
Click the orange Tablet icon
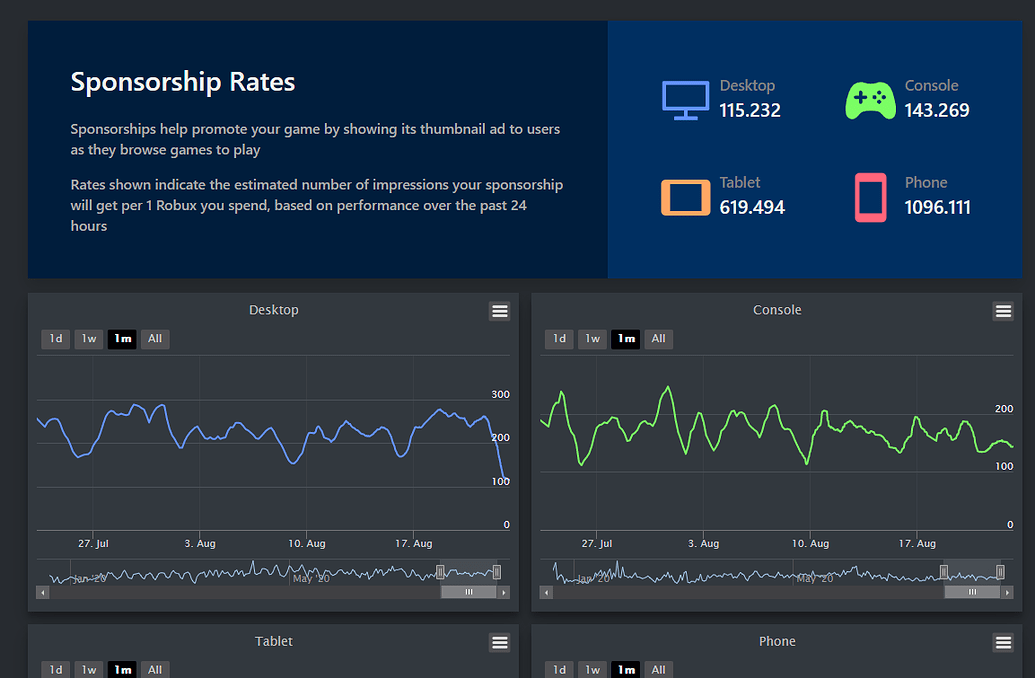click(x=684, y=197)
